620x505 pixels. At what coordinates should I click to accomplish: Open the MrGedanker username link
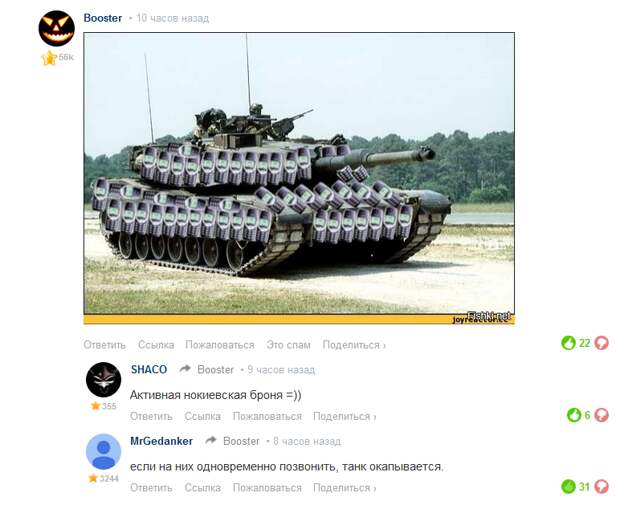tap(161, 441)
